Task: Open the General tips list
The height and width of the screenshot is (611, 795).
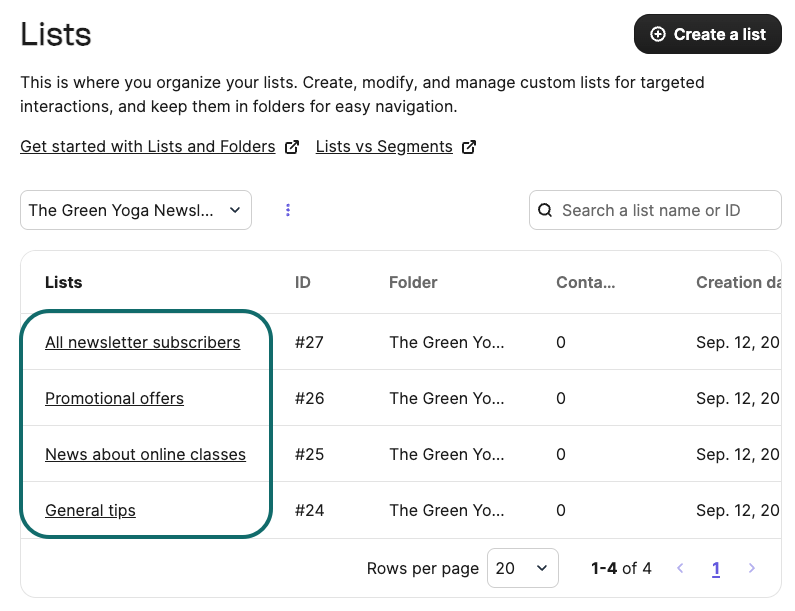Action: click(90, 510)
